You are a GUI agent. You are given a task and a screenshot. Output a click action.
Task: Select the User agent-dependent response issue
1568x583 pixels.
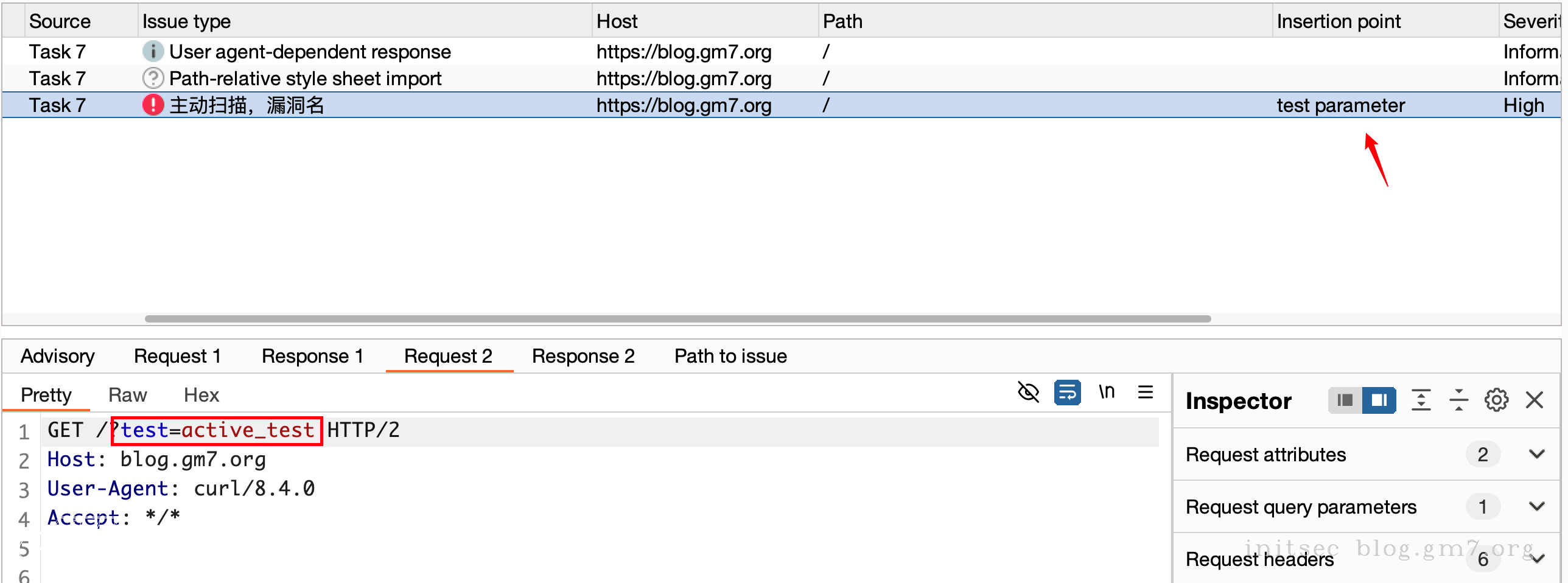coord(310,52)
